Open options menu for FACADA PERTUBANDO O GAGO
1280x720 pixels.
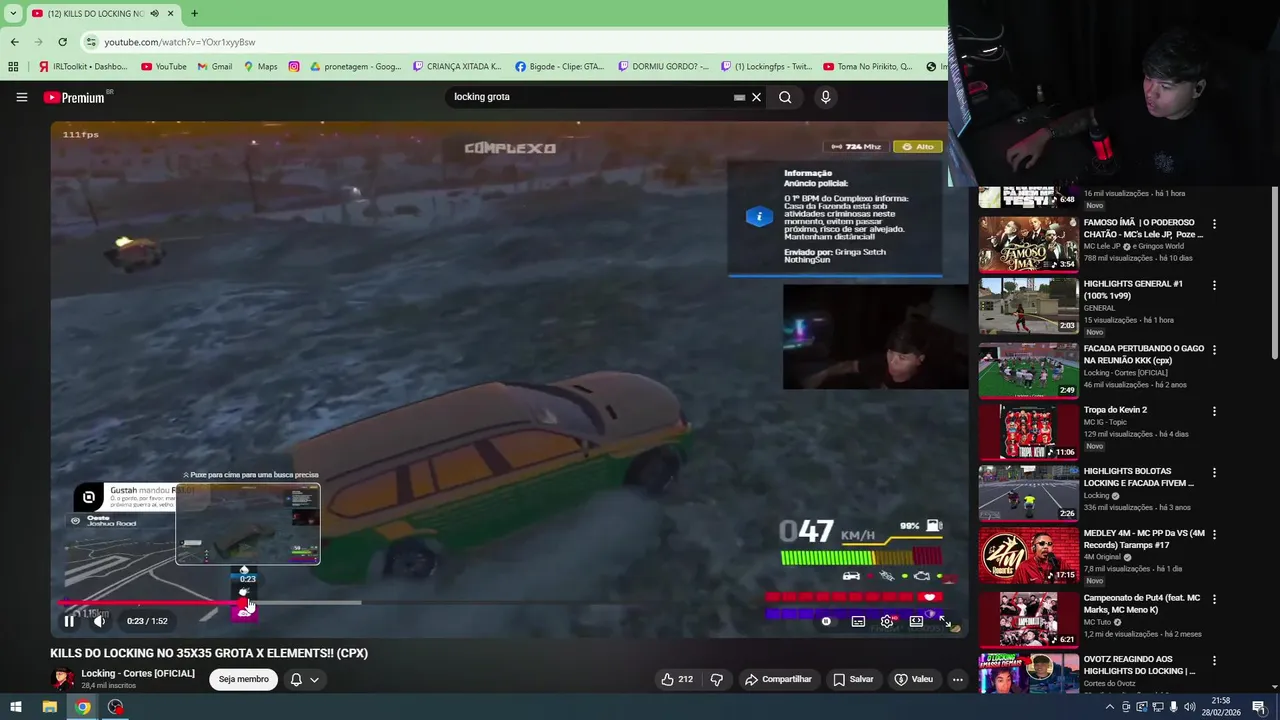[1214, 350]
